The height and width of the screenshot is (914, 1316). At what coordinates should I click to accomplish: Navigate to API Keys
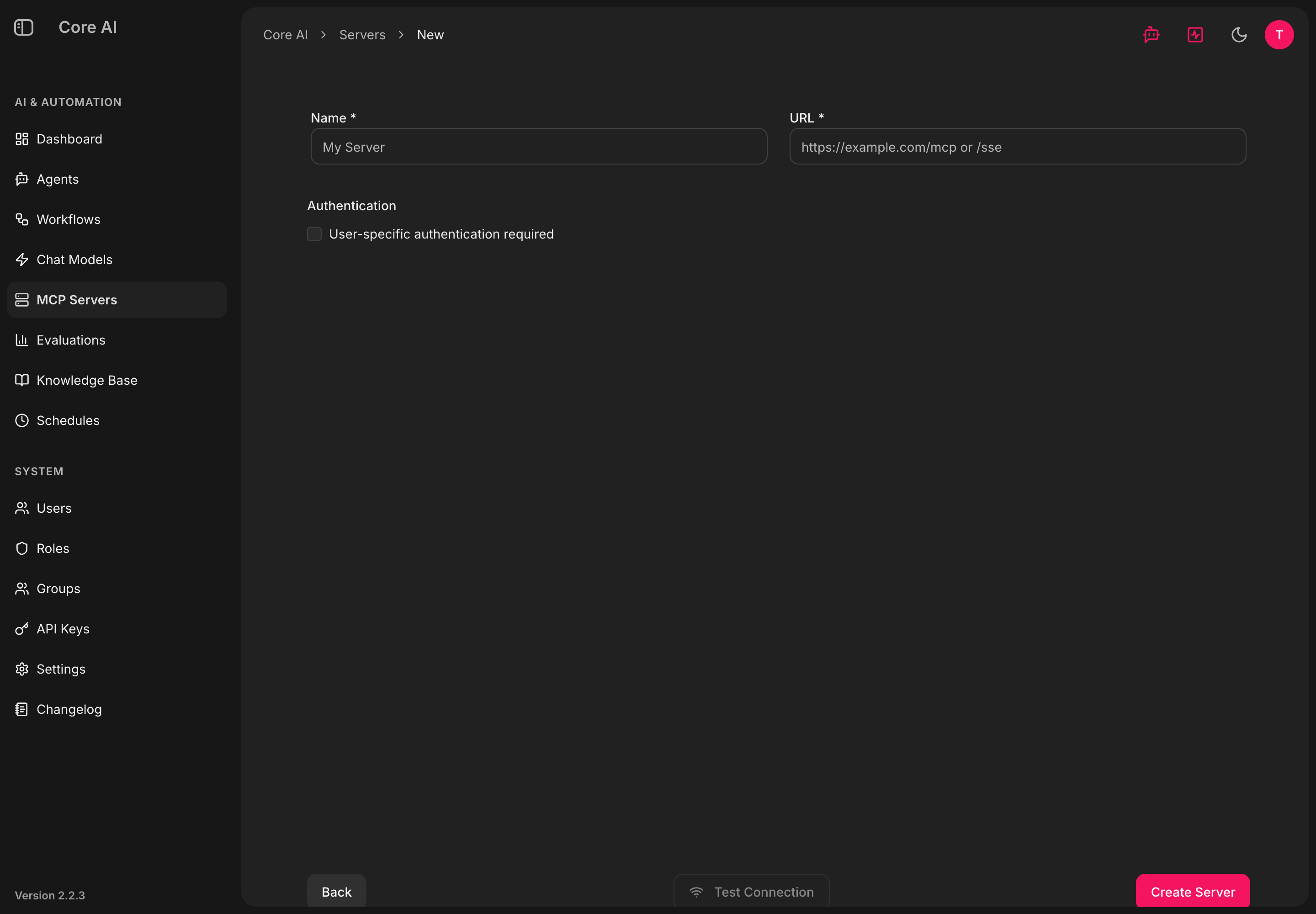117,629
